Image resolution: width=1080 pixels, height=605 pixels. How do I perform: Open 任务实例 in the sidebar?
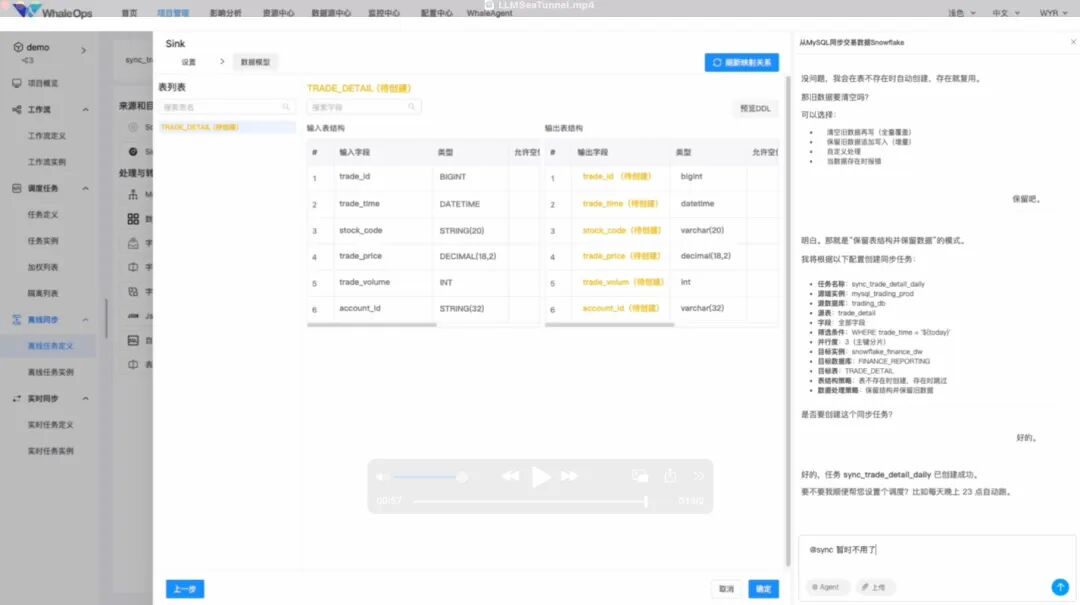43,241
